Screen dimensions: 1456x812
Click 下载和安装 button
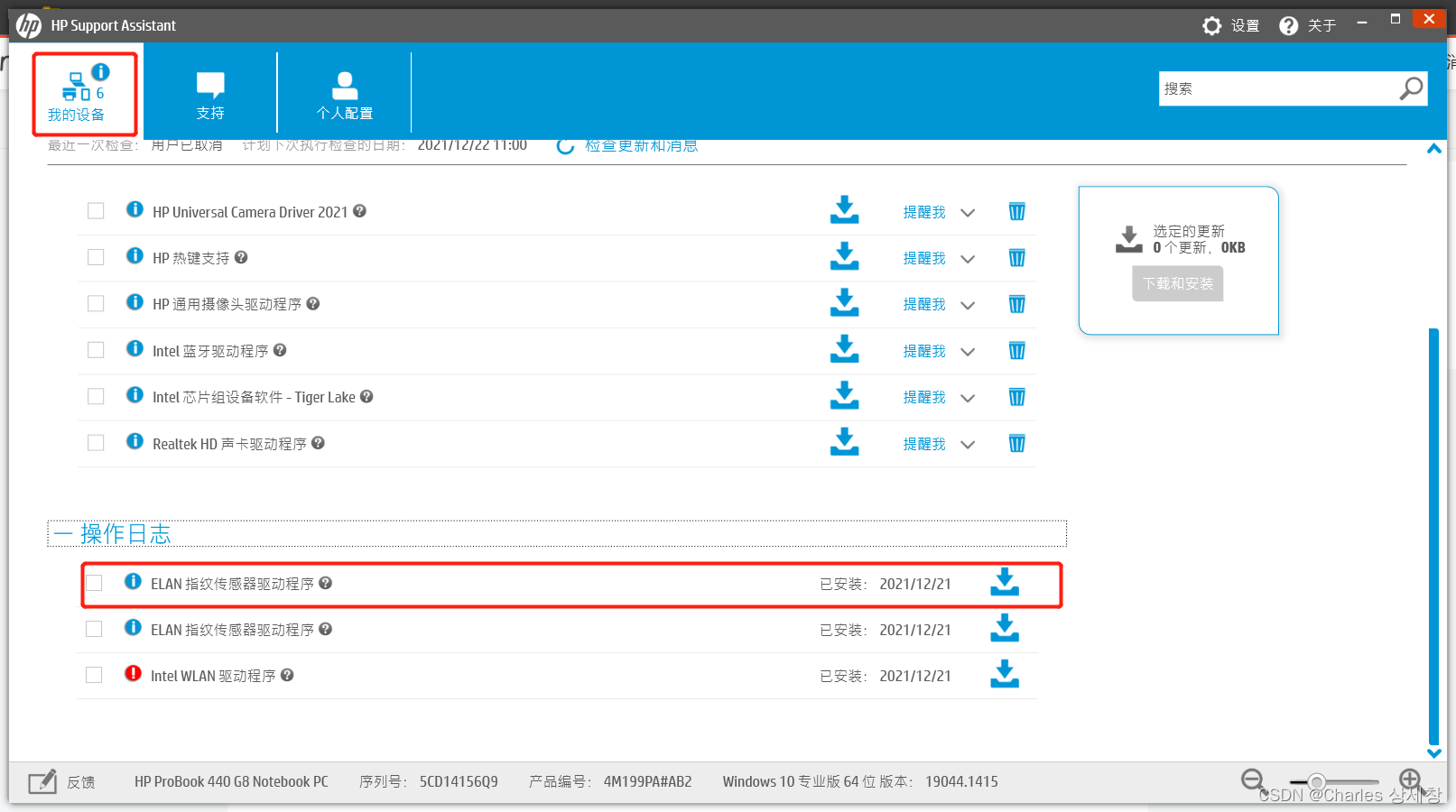click(1177, 283)
